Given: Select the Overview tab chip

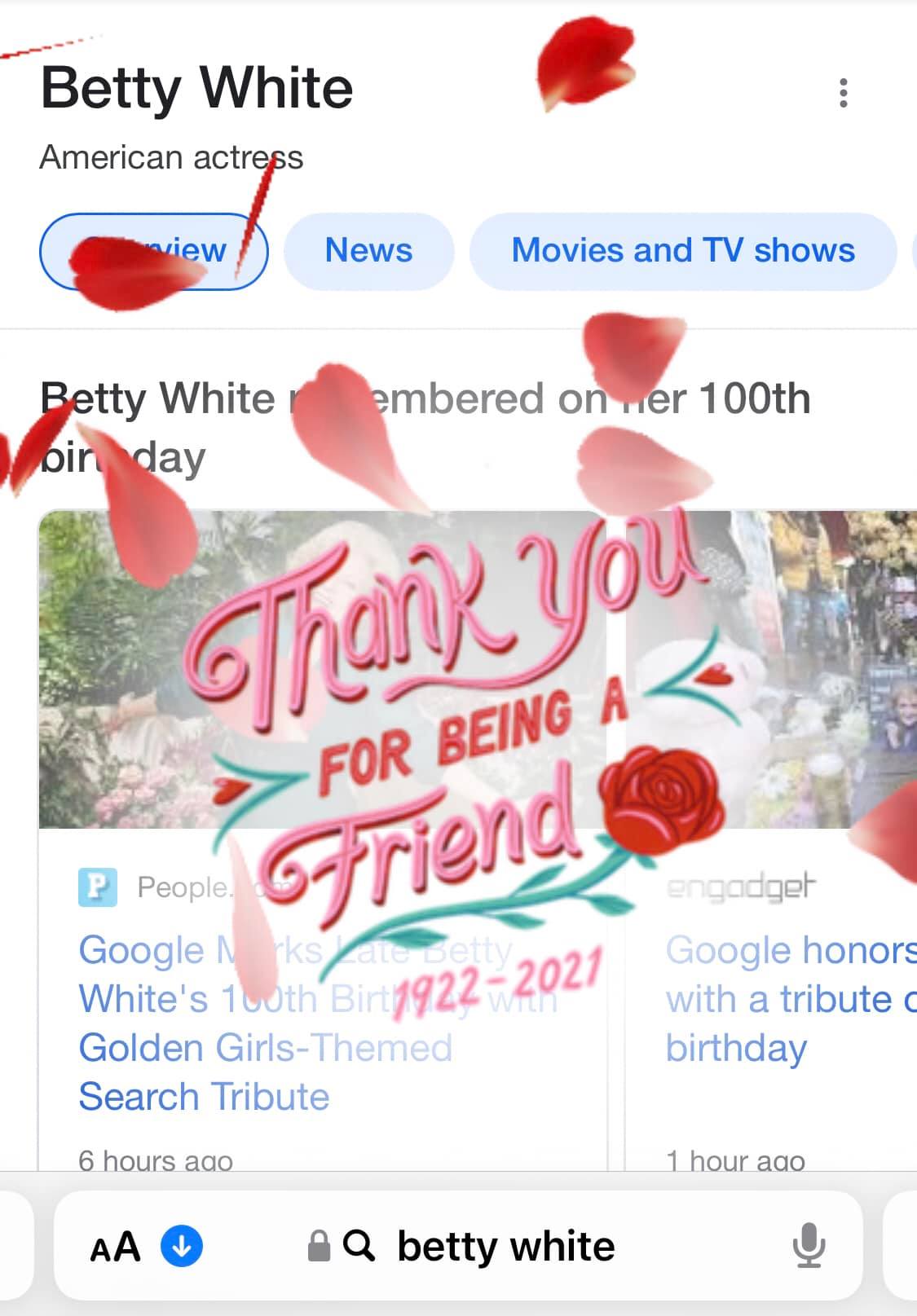Looking at the screenshot, I should coord(153,251).
